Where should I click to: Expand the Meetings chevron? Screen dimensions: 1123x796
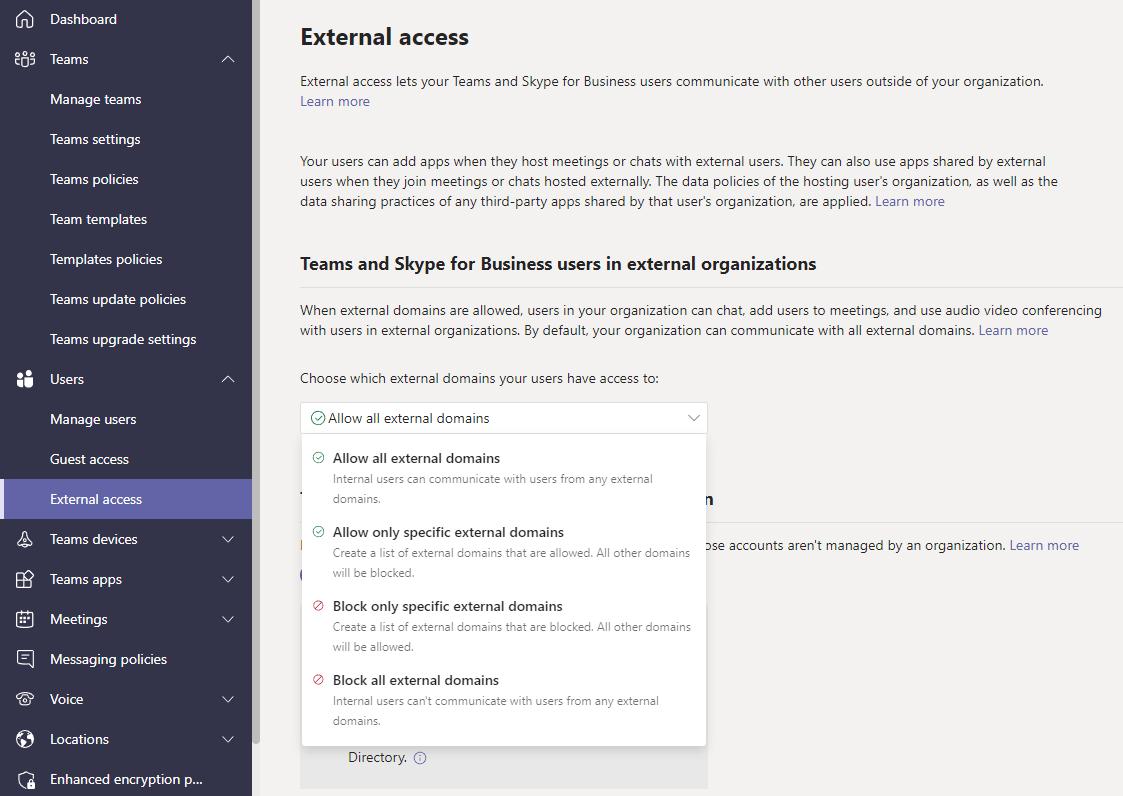pos(228,619)
